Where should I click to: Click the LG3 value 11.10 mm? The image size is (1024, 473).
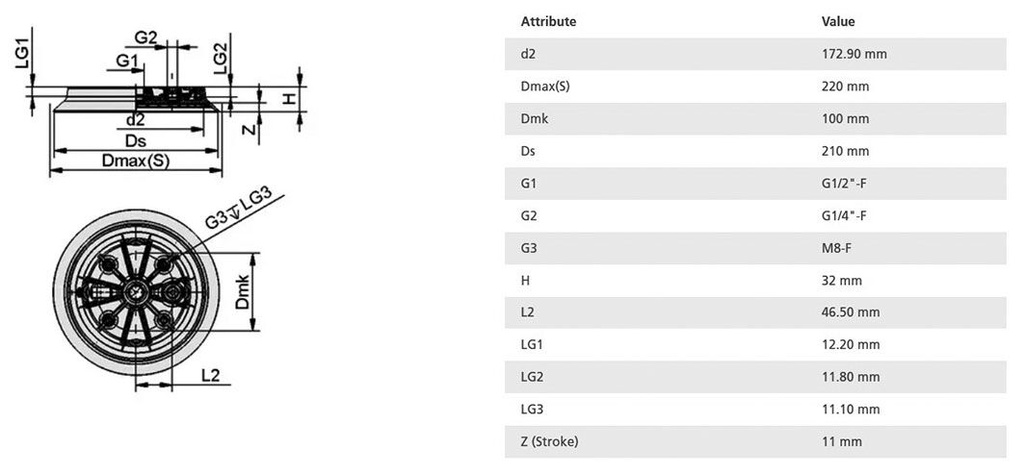[x=850, y=409]
